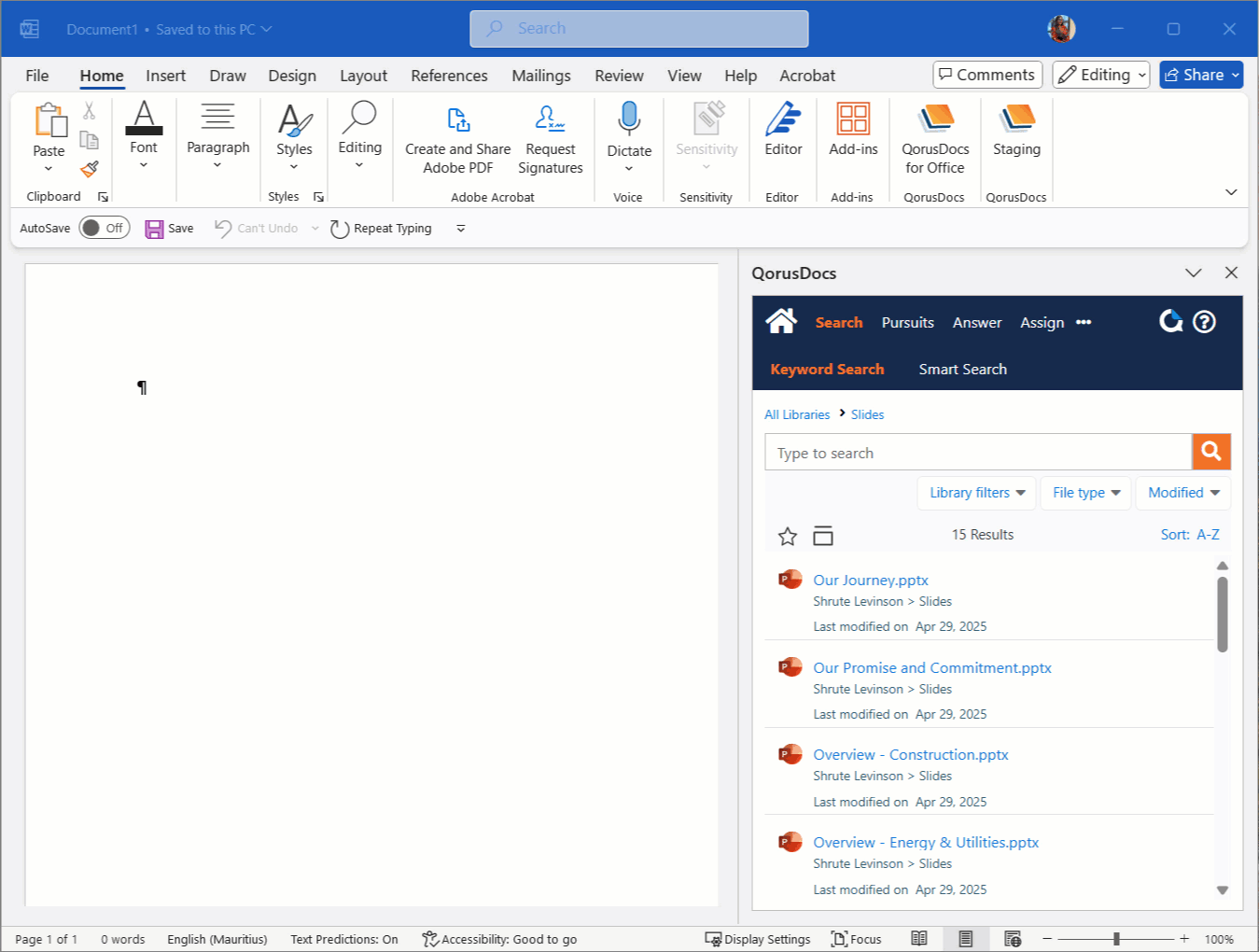The width and height of the screenshot is (1259, 952).
Task: Click Request Signatures icon
Action: point(551,140)
